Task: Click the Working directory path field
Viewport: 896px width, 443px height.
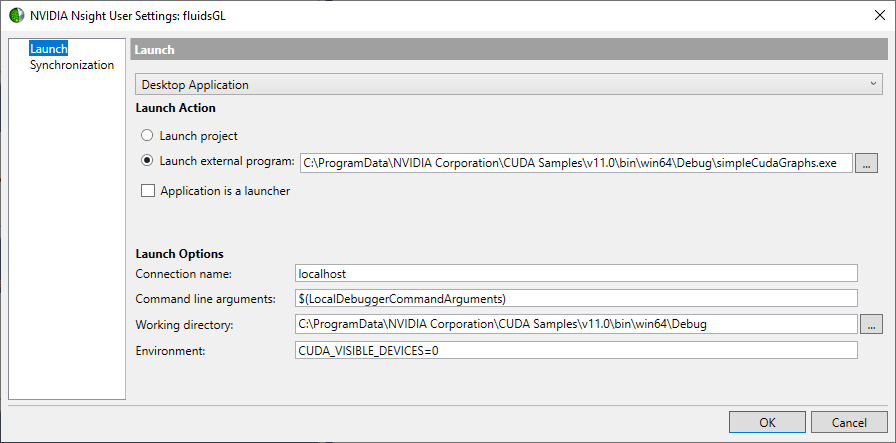Action: point(576,324)
